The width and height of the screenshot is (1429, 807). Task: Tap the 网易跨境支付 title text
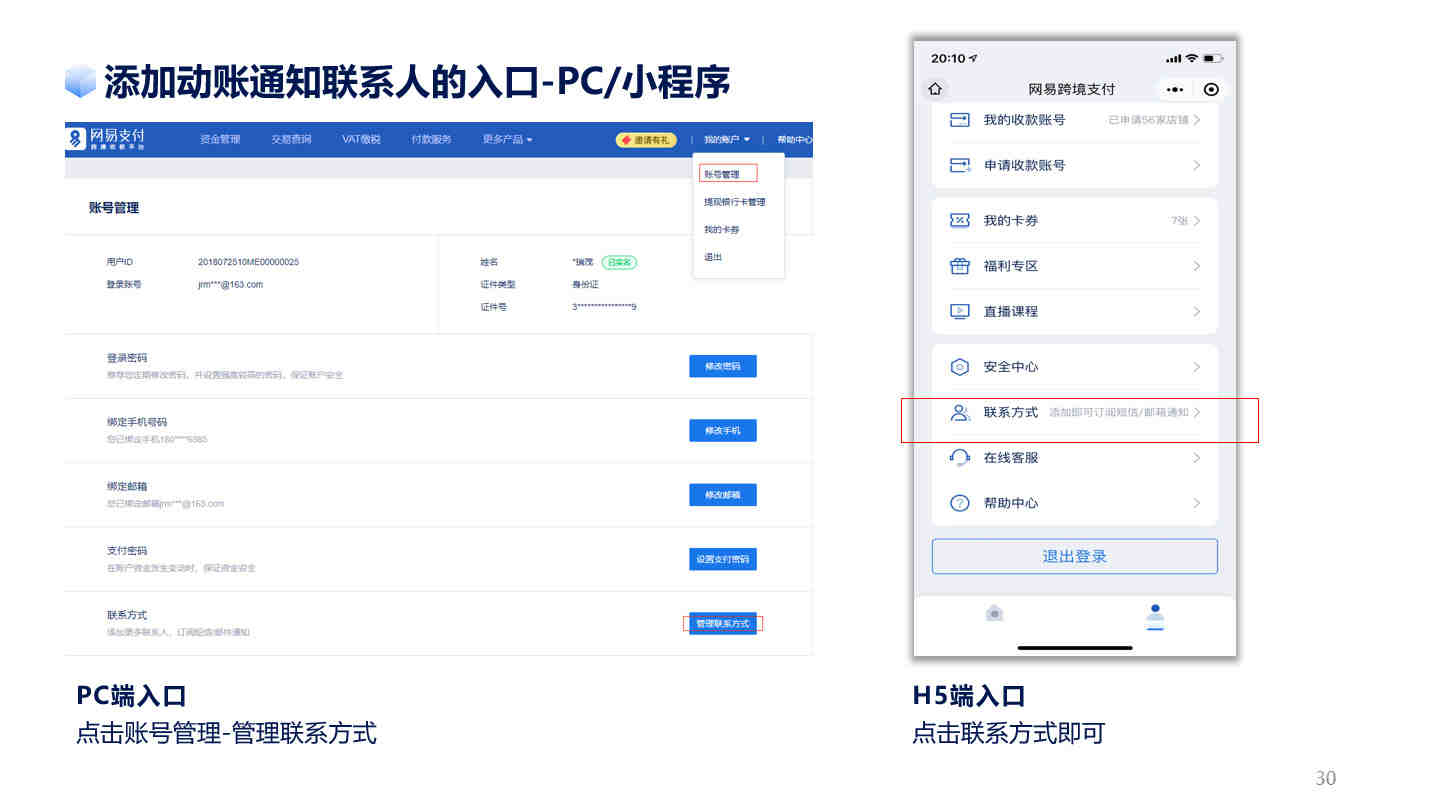(1071, 89)
